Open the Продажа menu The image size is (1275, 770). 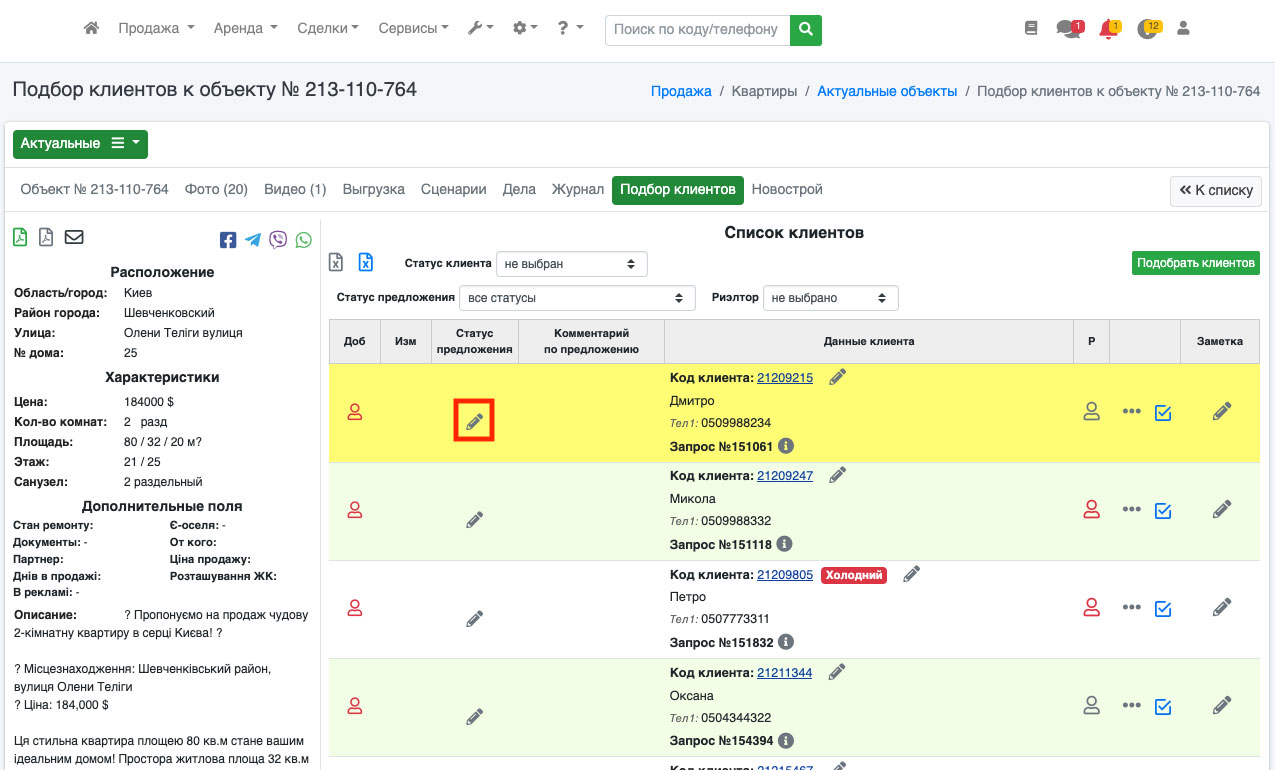pyautogui.click(x=156, y=29)
